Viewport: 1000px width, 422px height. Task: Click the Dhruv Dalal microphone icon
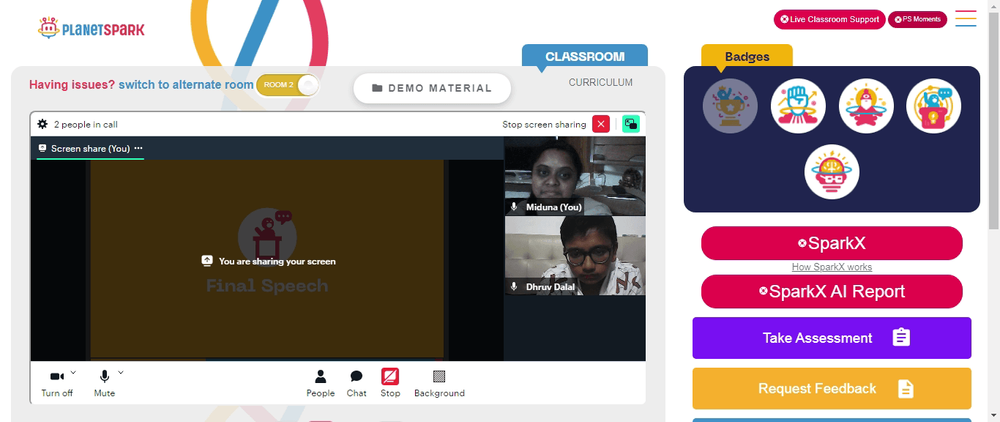(x=514, y=287)
